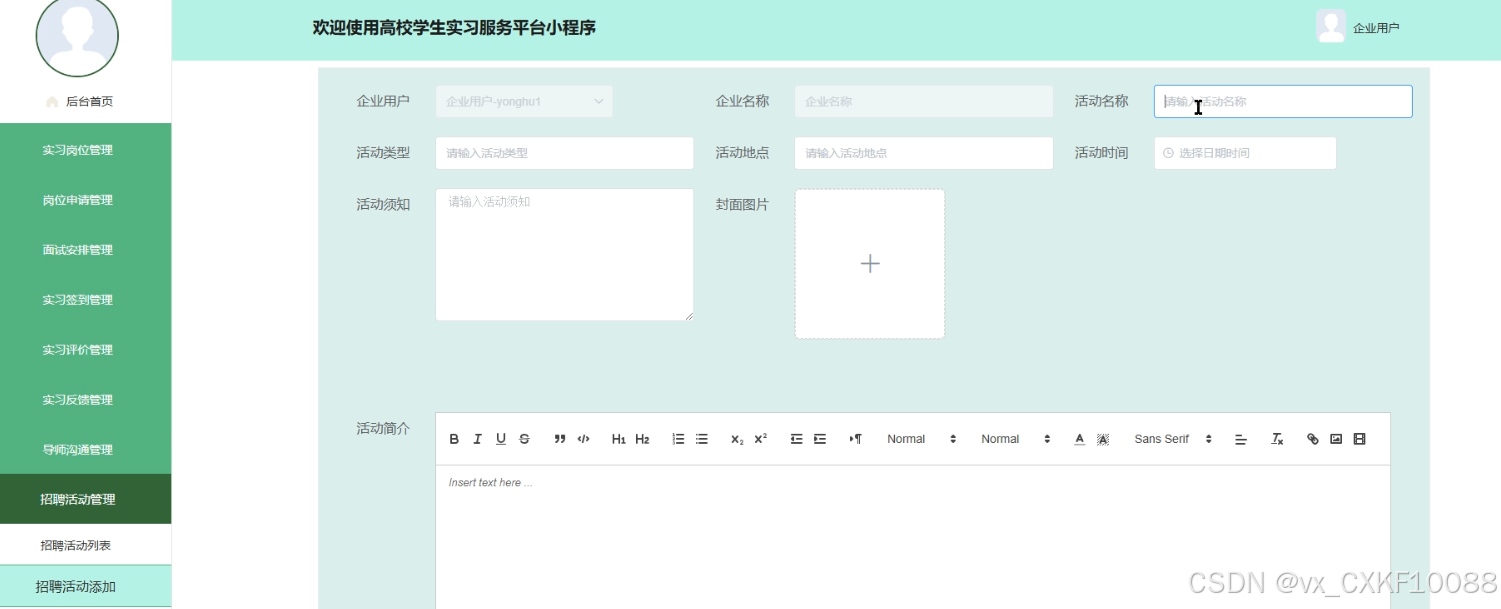Toggle bold formatting in the editor
The width and height of the screenshot is (1501, 609).
(x=454, y=439)
